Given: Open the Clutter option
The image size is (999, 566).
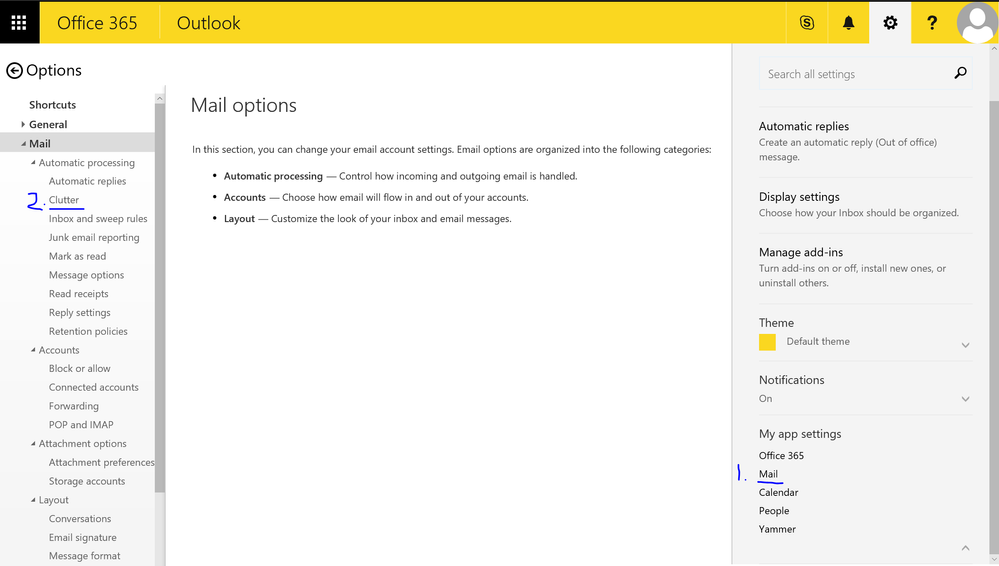Looking at the screenshot, I should pyautogui.click(x=64, y=200).
